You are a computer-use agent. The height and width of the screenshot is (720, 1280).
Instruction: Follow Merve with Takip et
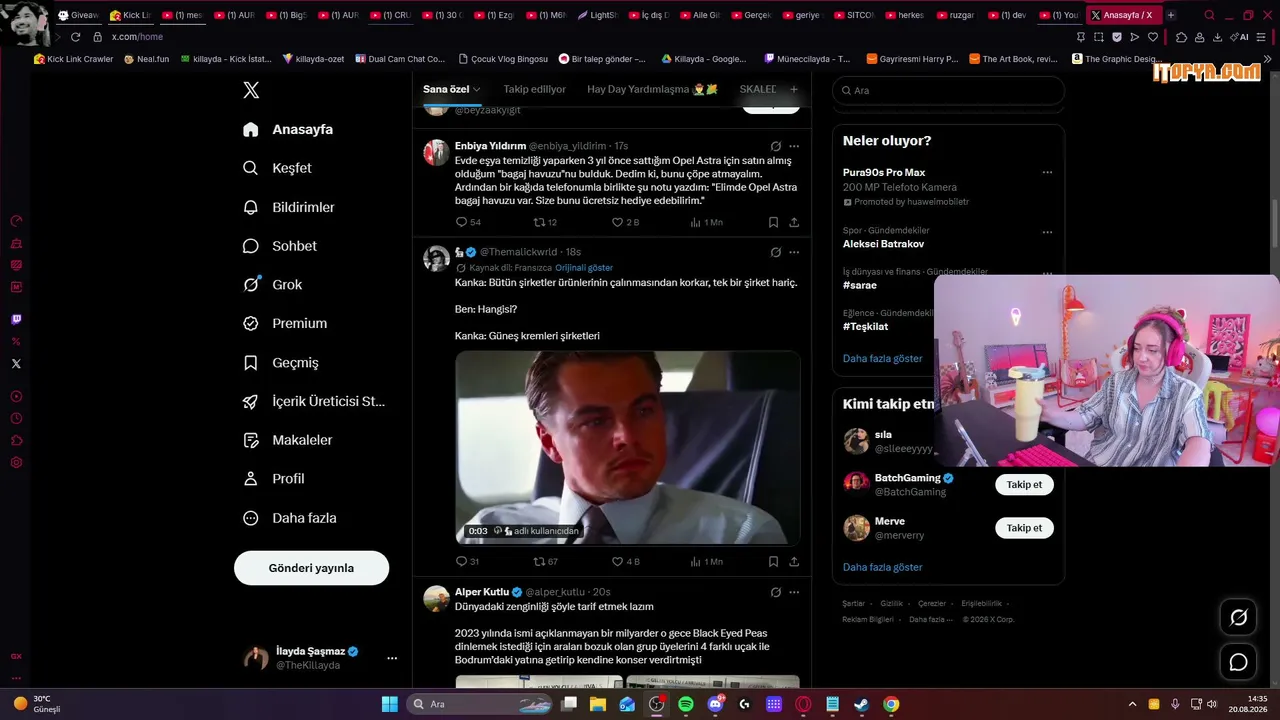1024,528
